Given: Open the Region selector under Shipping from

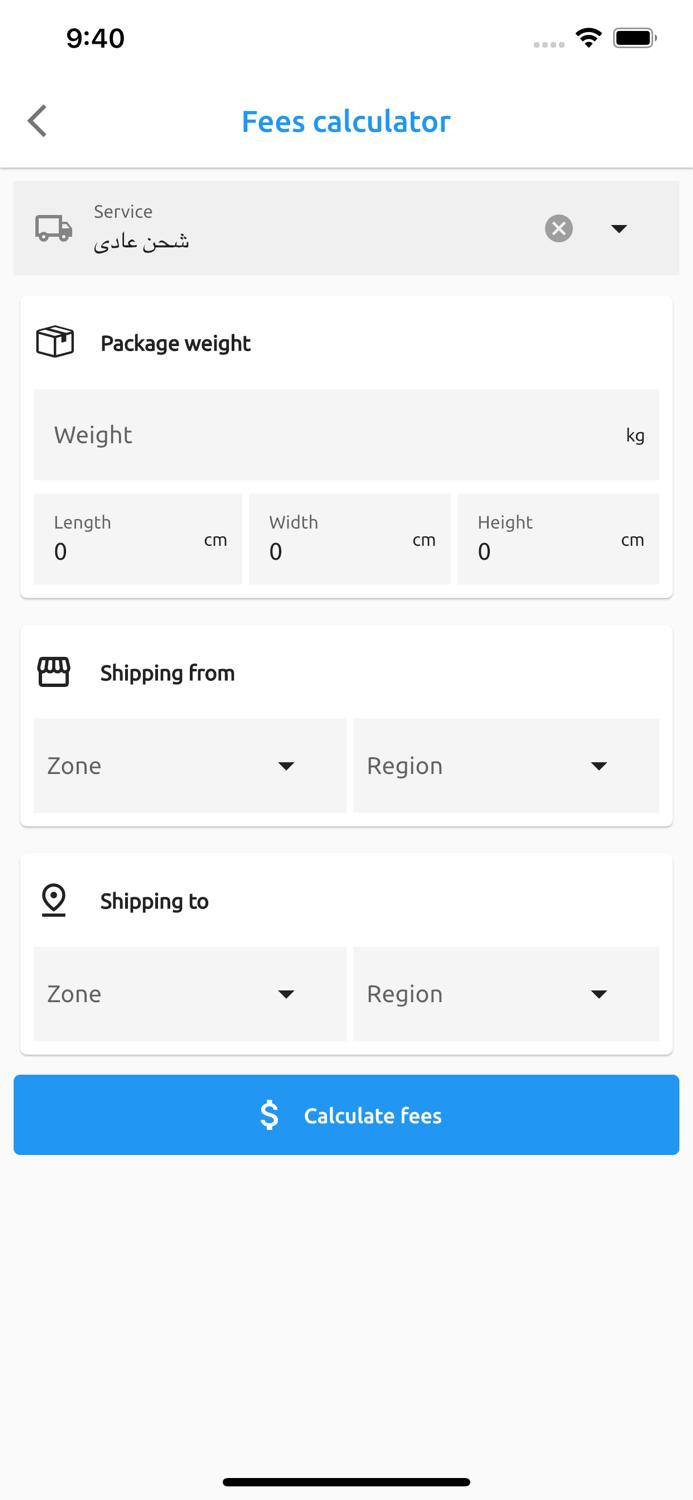Looking at the screenshot, I should click(x=506, y=765).
